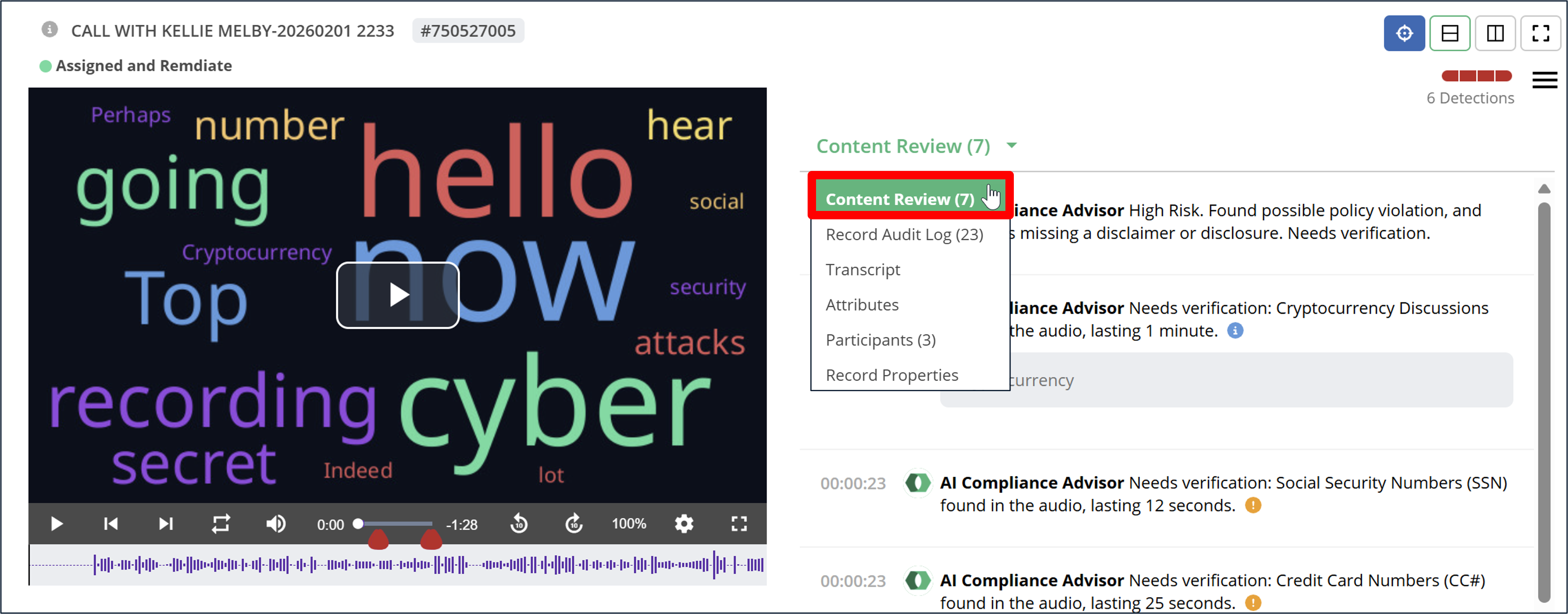Skip to next track marker
Image resolution: width=1568 pixels, height=614 pixels.
pos(165,523)
